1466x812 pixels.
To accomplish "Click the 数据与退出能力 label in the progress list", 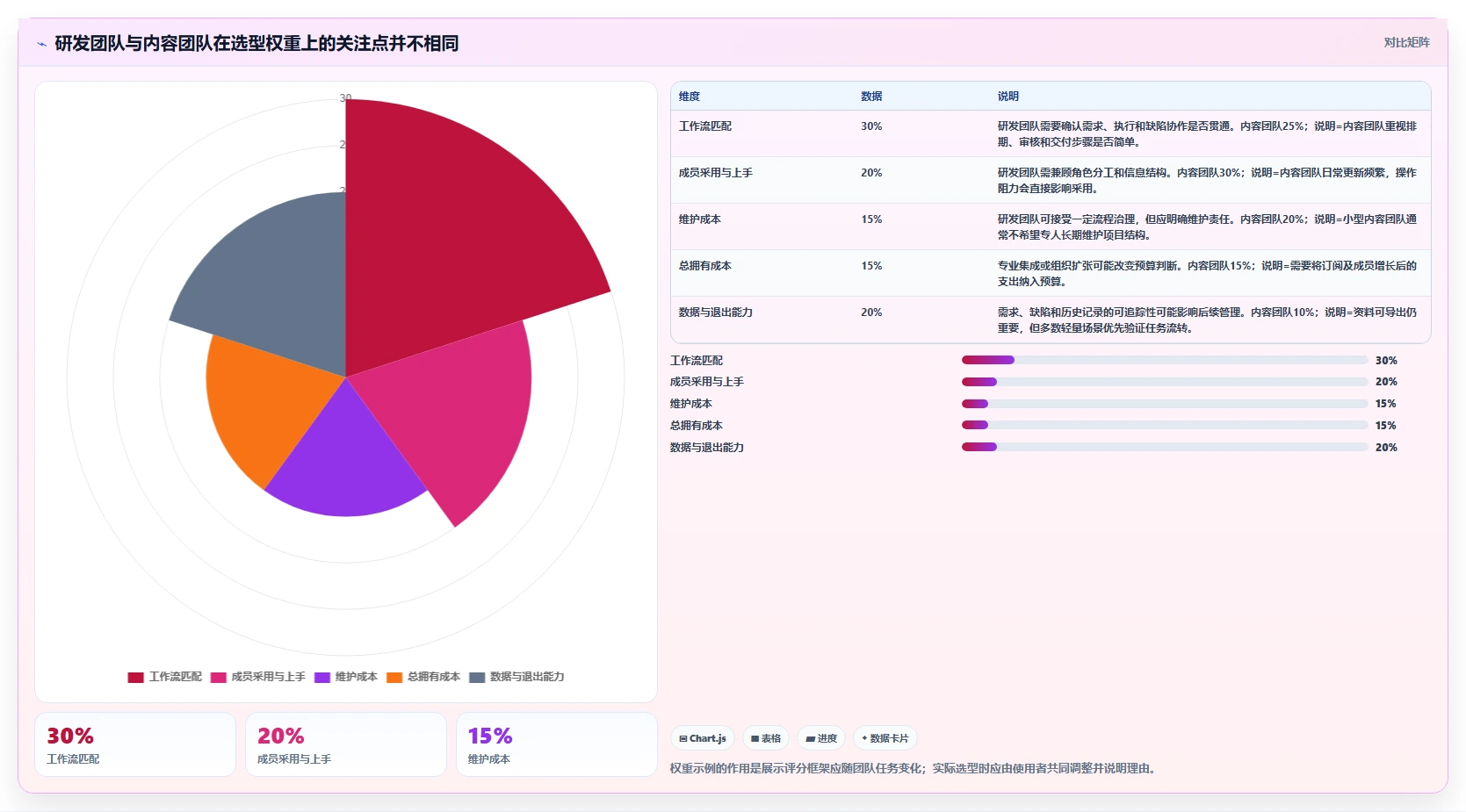I will [707, 448].
